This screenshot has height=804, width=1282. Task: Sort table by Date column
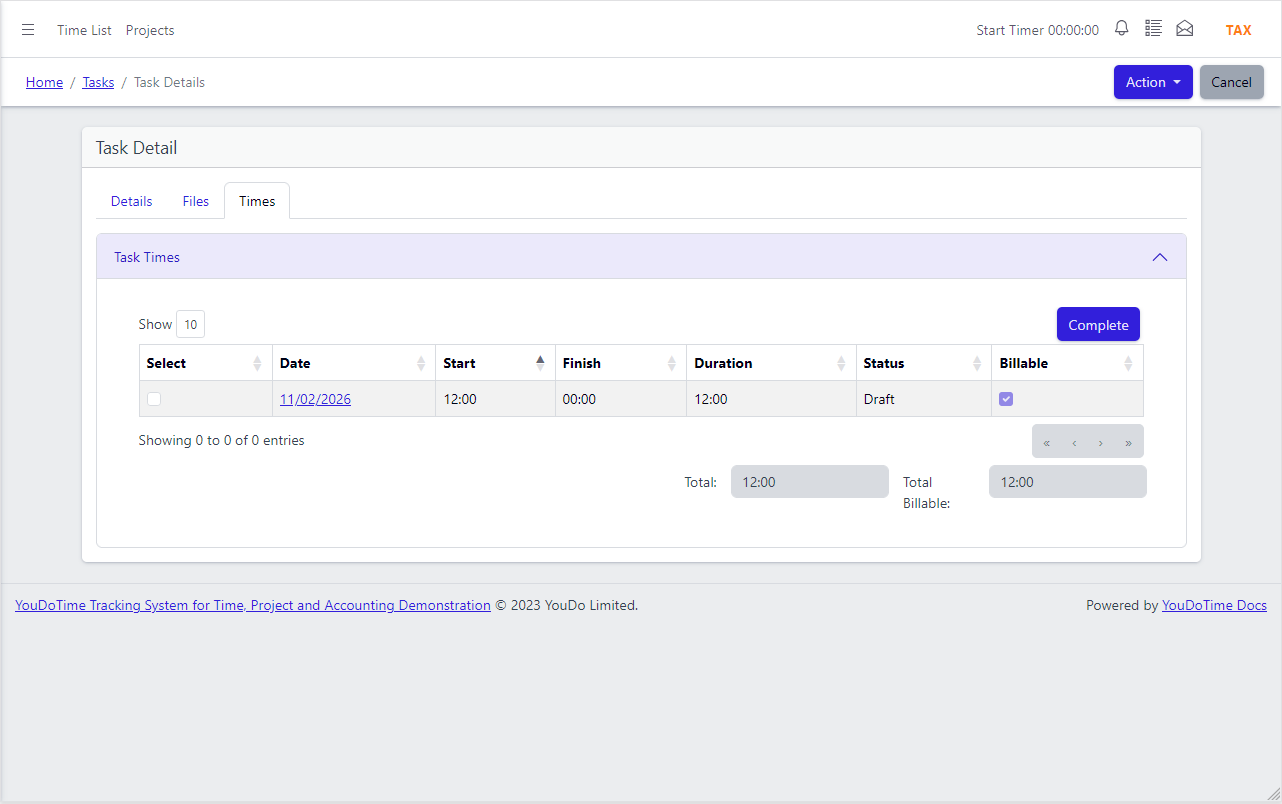354,363
